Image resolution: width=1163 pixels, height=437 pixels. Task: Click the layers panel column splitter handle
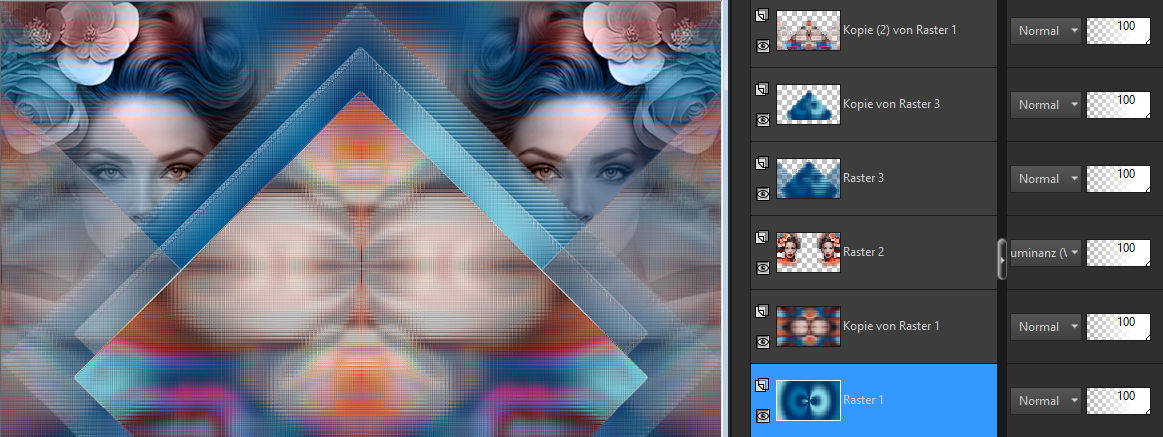1002,259
